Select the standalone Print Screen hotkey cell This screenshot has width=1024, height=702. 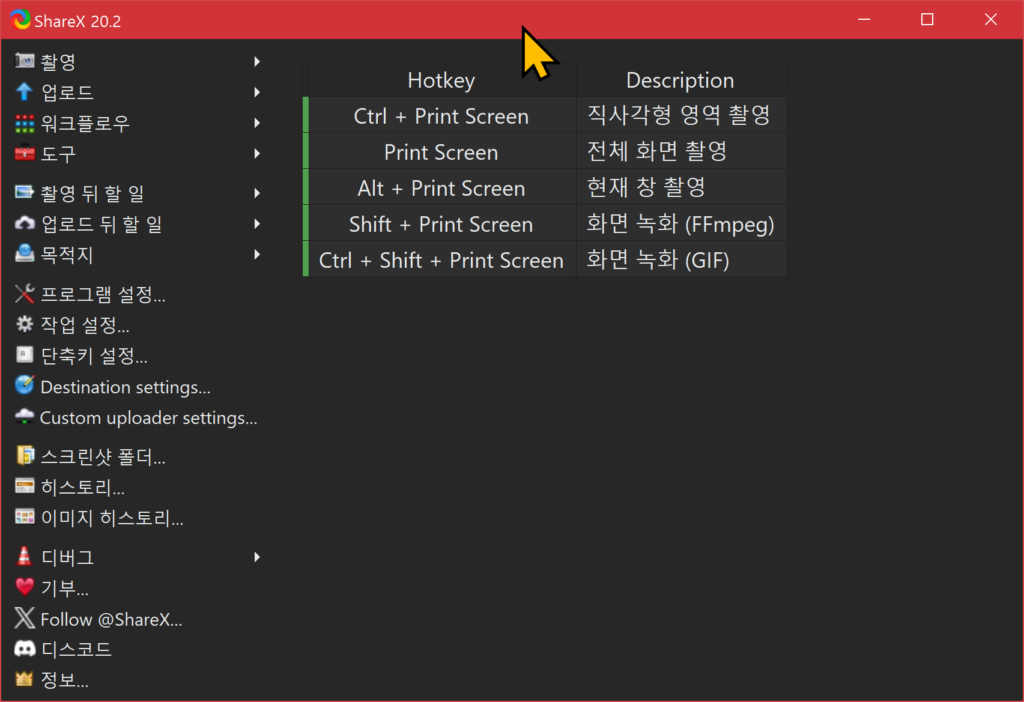pos(441,152)
